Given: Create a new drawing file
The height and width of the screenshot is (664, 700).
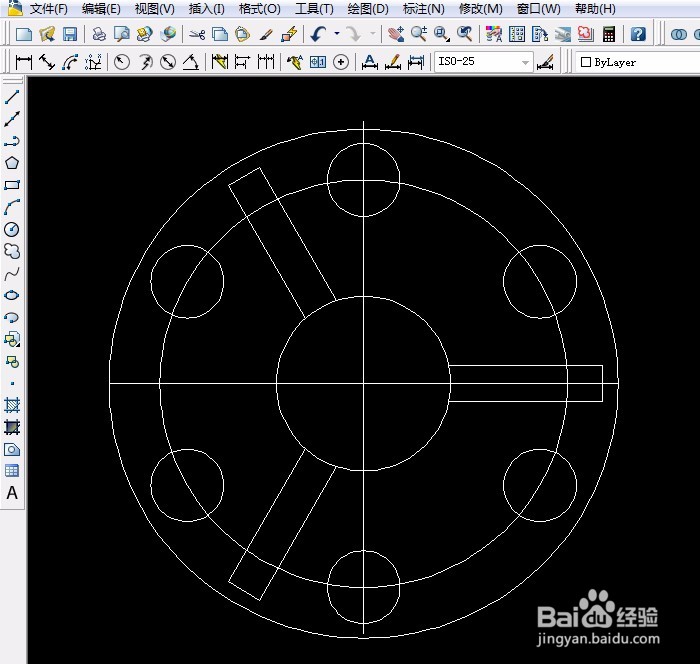Looking at the screenshot, I should coord(24,33).
